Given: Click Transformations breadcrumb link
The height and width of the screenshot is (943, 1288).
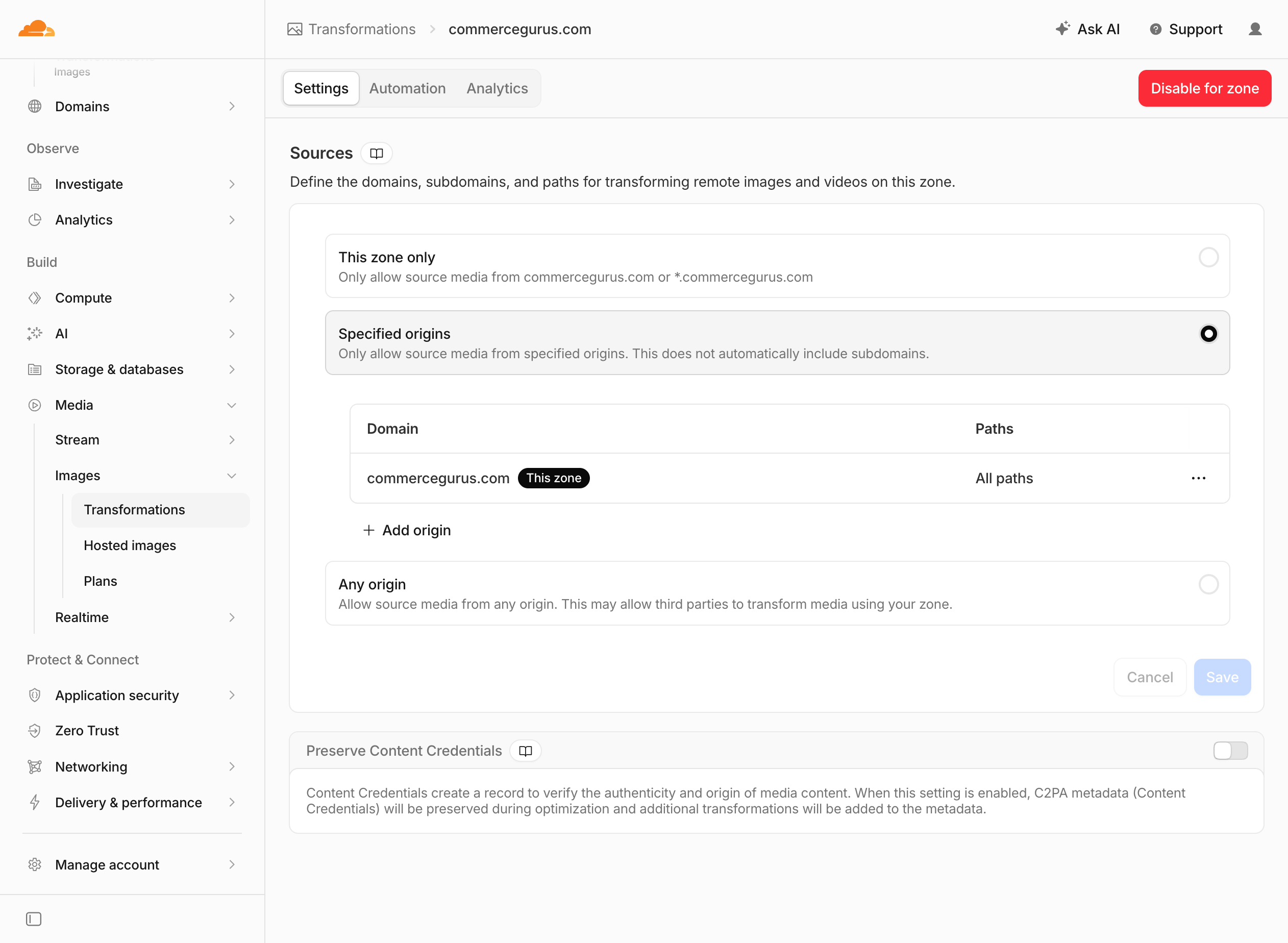Looking at the screenshot, I should [362, 29].
